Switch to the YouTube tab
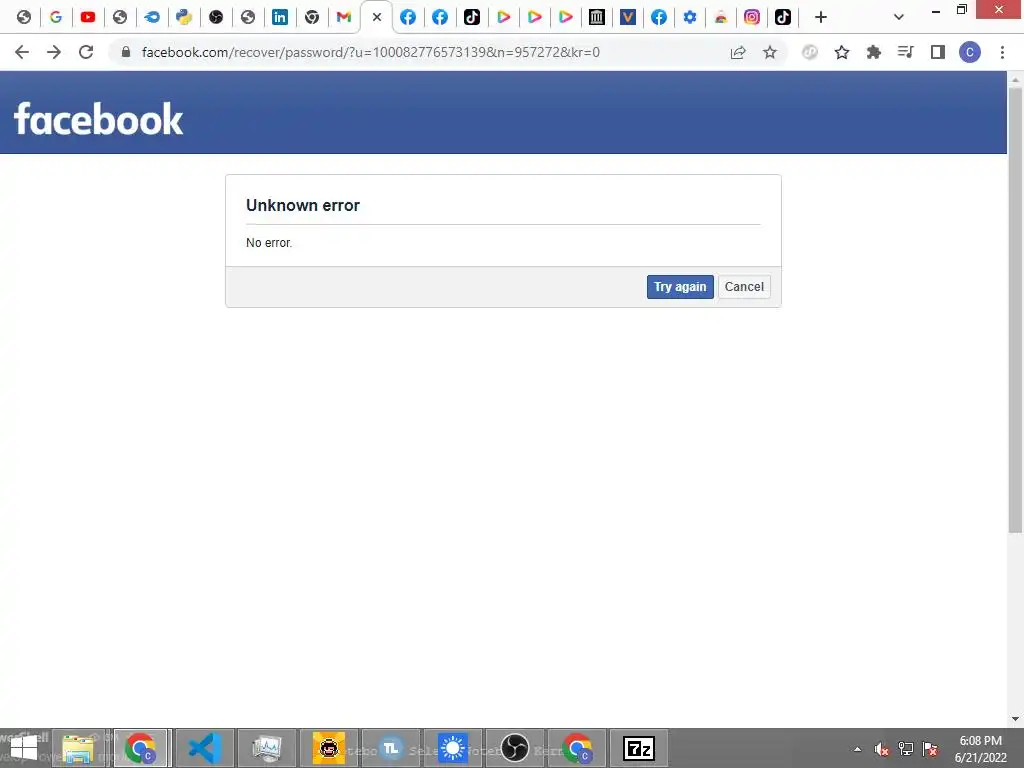 point(88,17)
